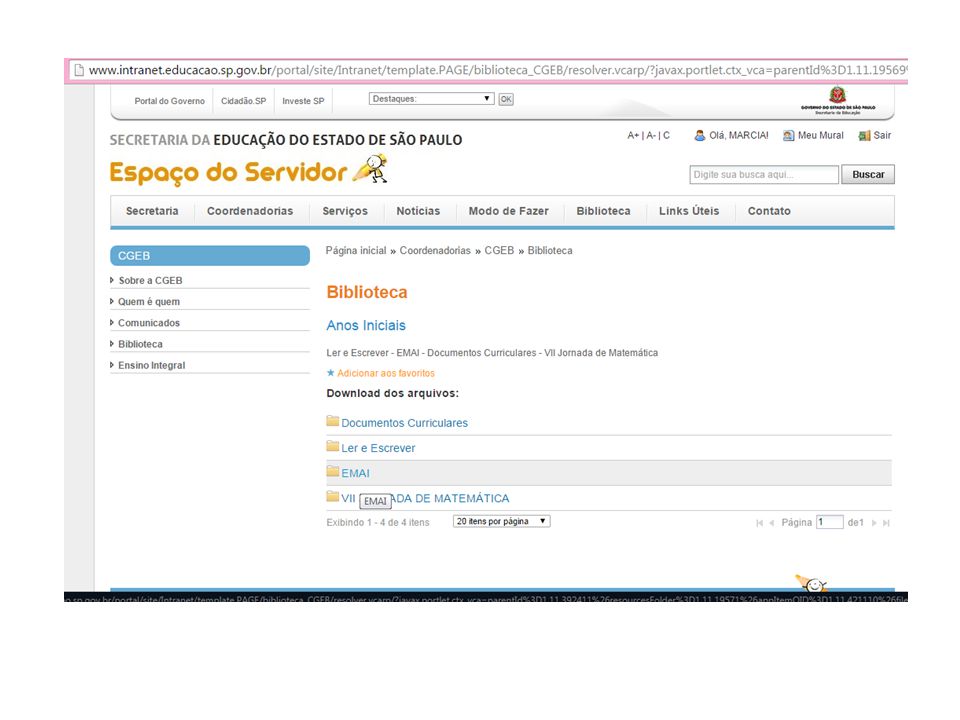The height and width of the screenshot is (720, 960).
Task: Click the Meu Mural icon
Action: click(x=789, y=135)
